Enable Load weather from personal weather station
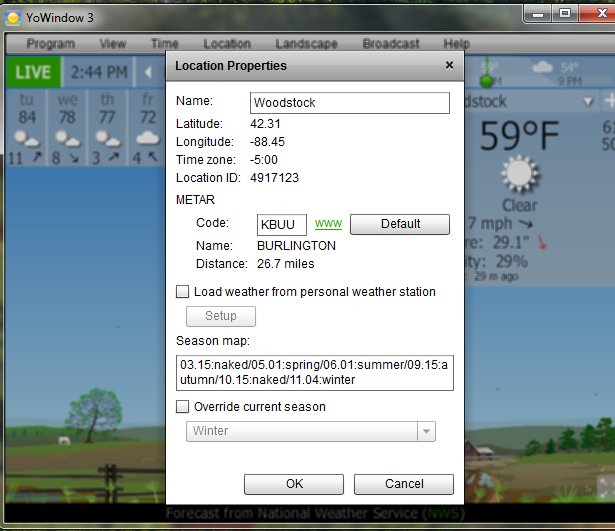The width and height of the screenshot is (615, 531). coord(182,292)
